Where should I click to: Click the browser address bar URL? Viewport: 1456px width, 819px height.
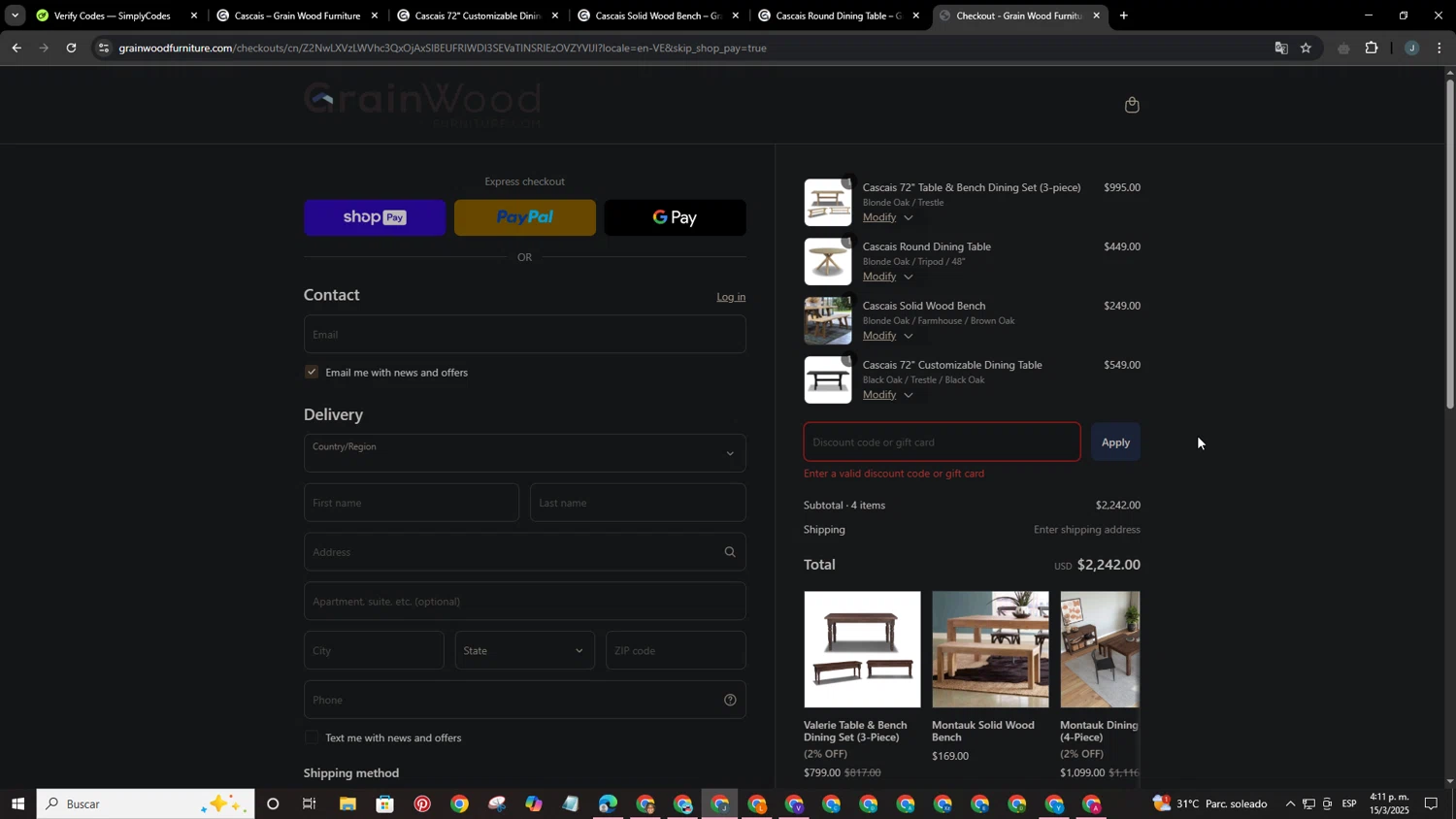pyautogui.click(x=443, y=49)
